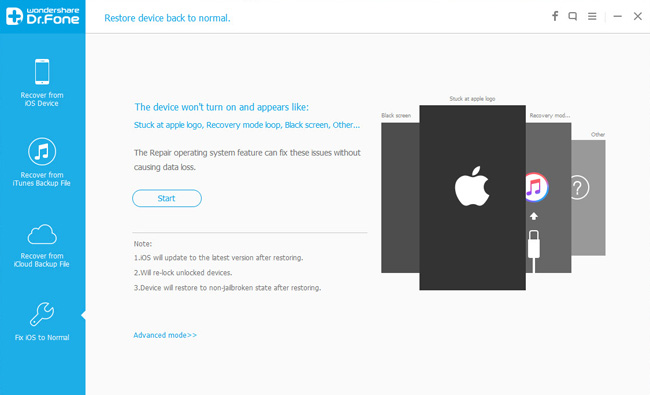650x395 pixels.
Task: Click the Recover from iTunes Backup File label
Action: 42,179
